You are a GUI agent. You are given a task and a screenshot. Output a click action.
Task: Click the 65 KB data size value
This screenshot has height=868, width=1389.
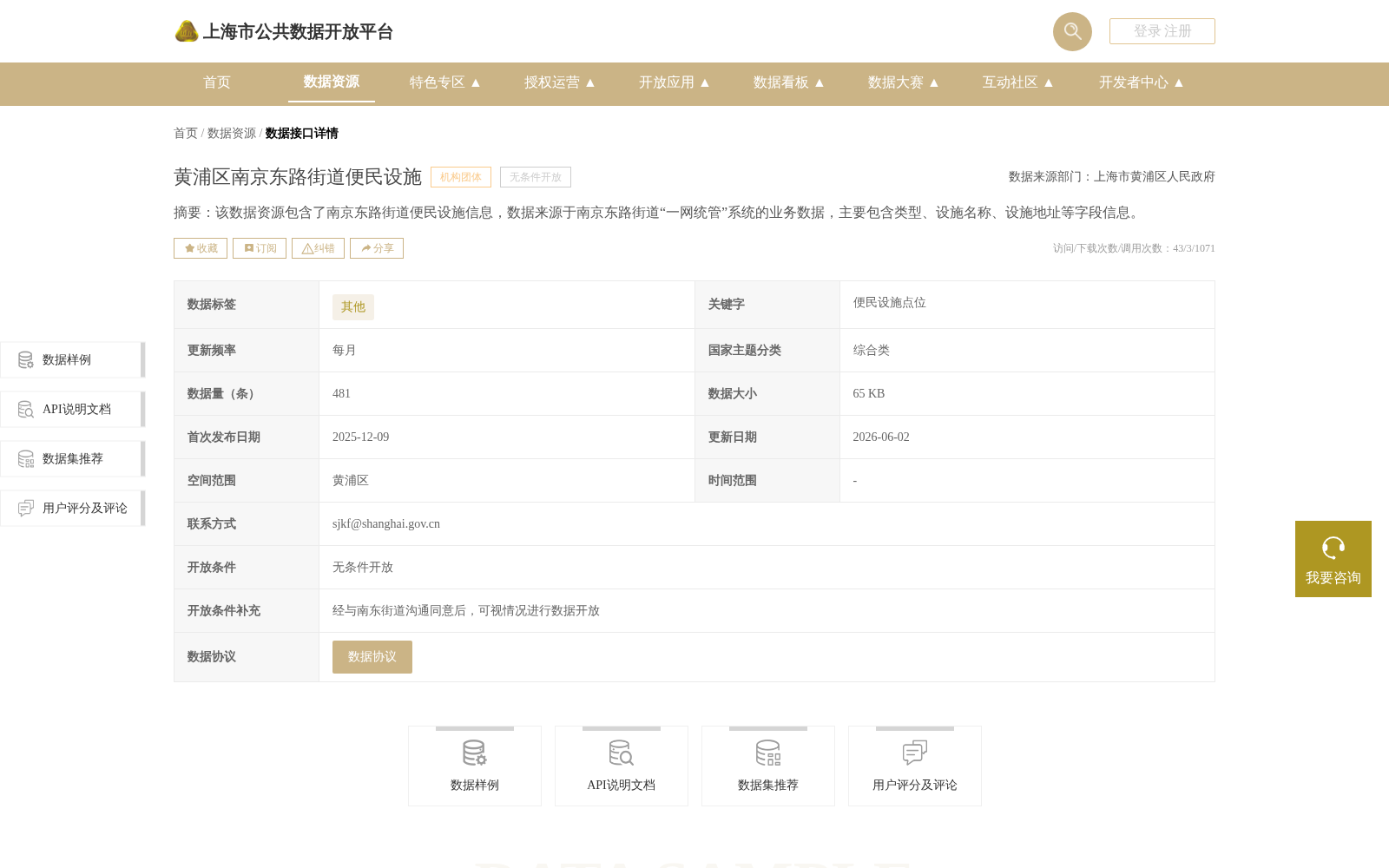pyautogui.click(x=869, y=394)
